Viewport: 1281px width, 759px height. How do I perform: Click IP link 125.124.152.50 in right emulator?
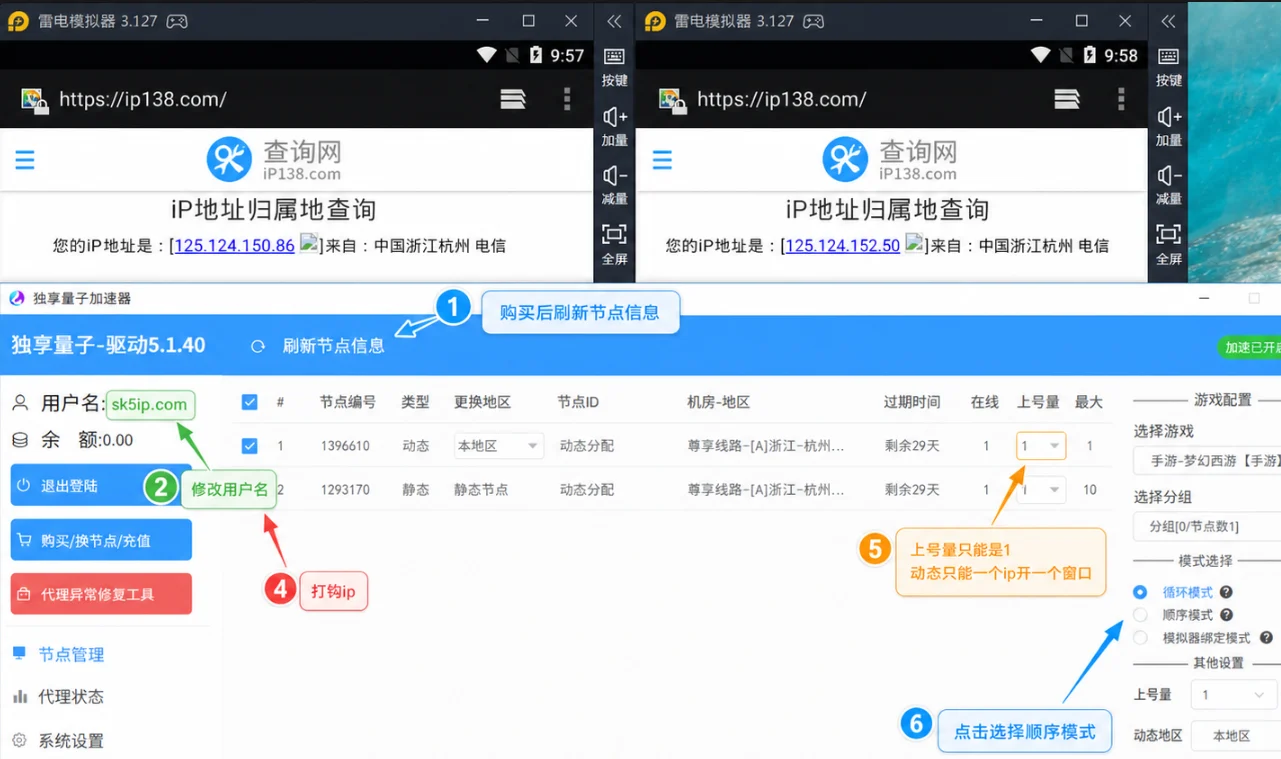pos(842,245)
